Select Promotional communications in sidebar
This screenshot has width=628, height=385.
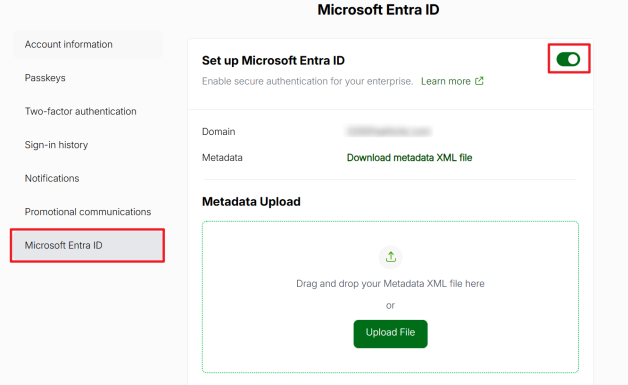[x=88, y=212]
